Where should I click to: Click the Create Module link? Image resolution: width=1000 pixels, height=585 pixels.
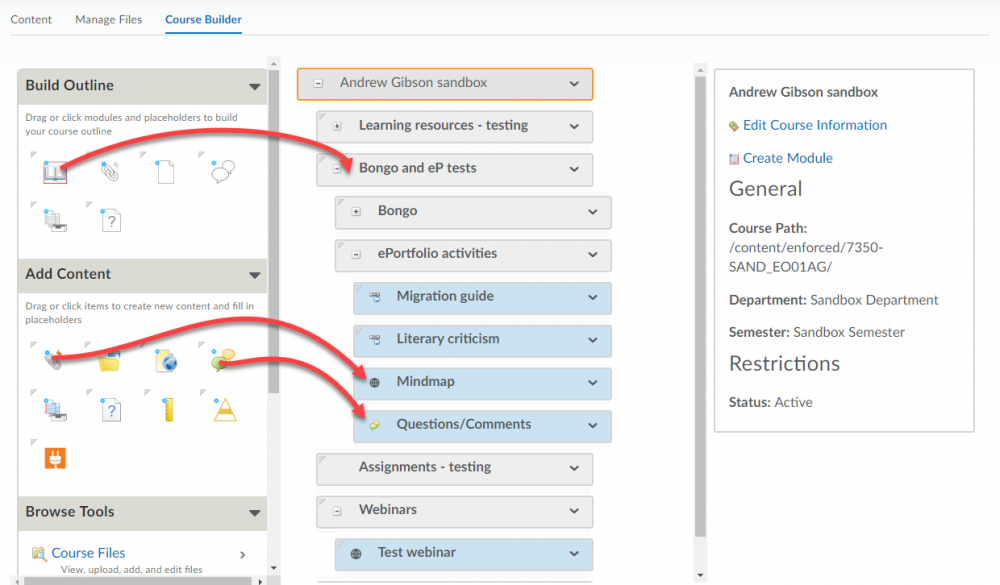tap(788, 158)
